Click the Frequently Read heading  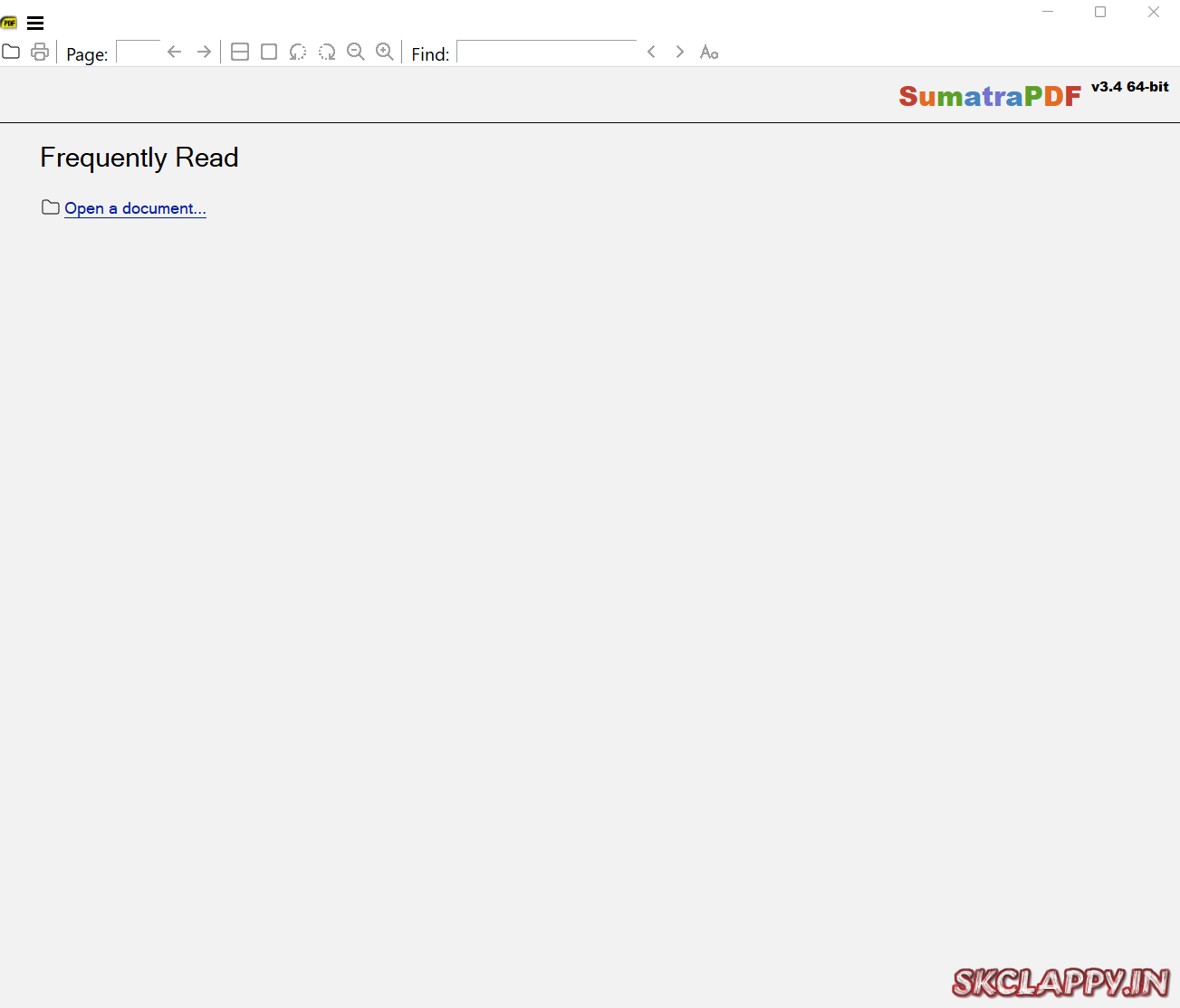(x=139, y=158)
